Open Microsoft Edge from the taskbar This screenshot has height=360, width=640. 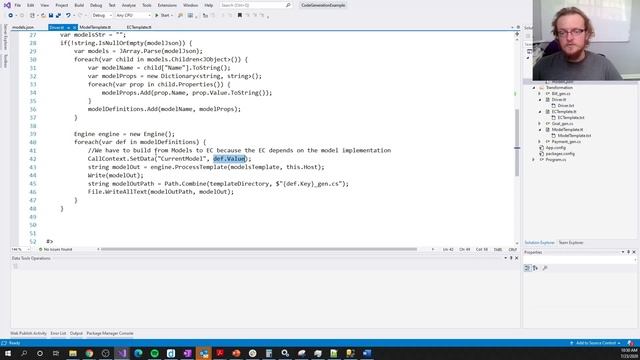coord(138,353)
